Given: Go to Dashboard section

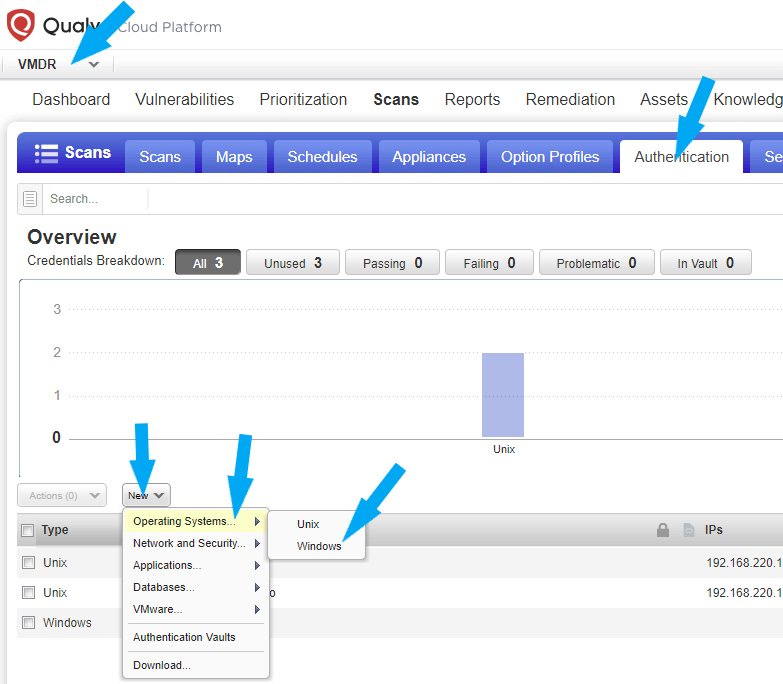Looking at the screenshot, I should click(71, 99).
